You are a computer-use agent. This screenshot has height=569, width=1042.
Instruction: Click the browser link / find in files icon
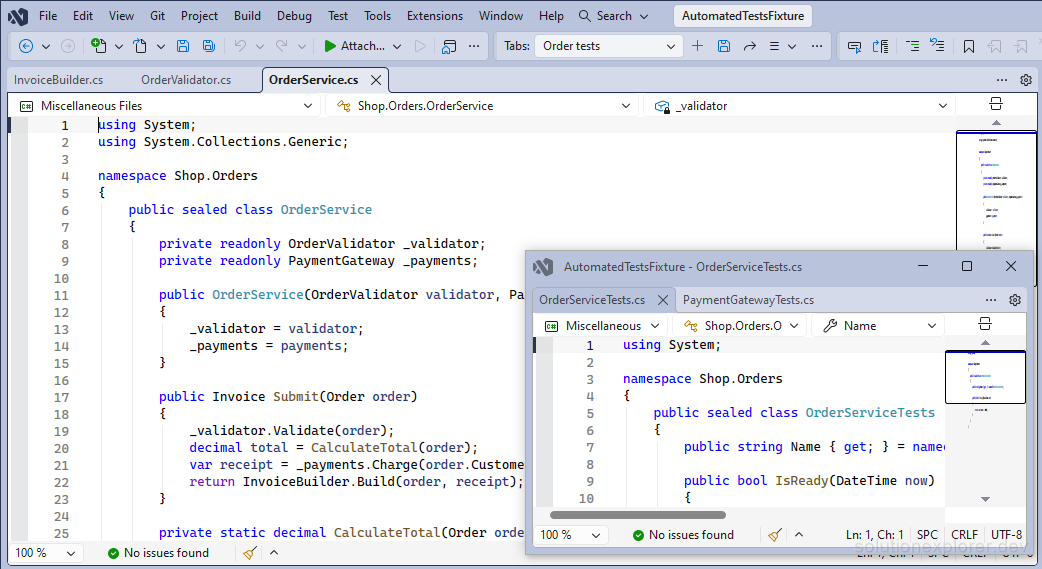[449, 46]
